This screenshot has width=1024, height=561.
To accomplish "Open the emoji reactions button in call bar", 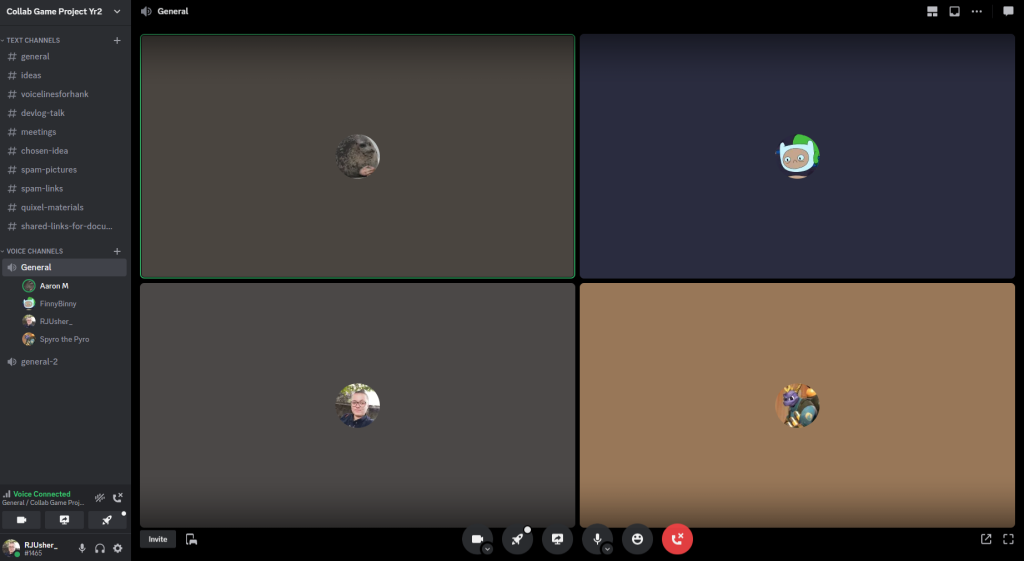I will click(x=637, y=539).
